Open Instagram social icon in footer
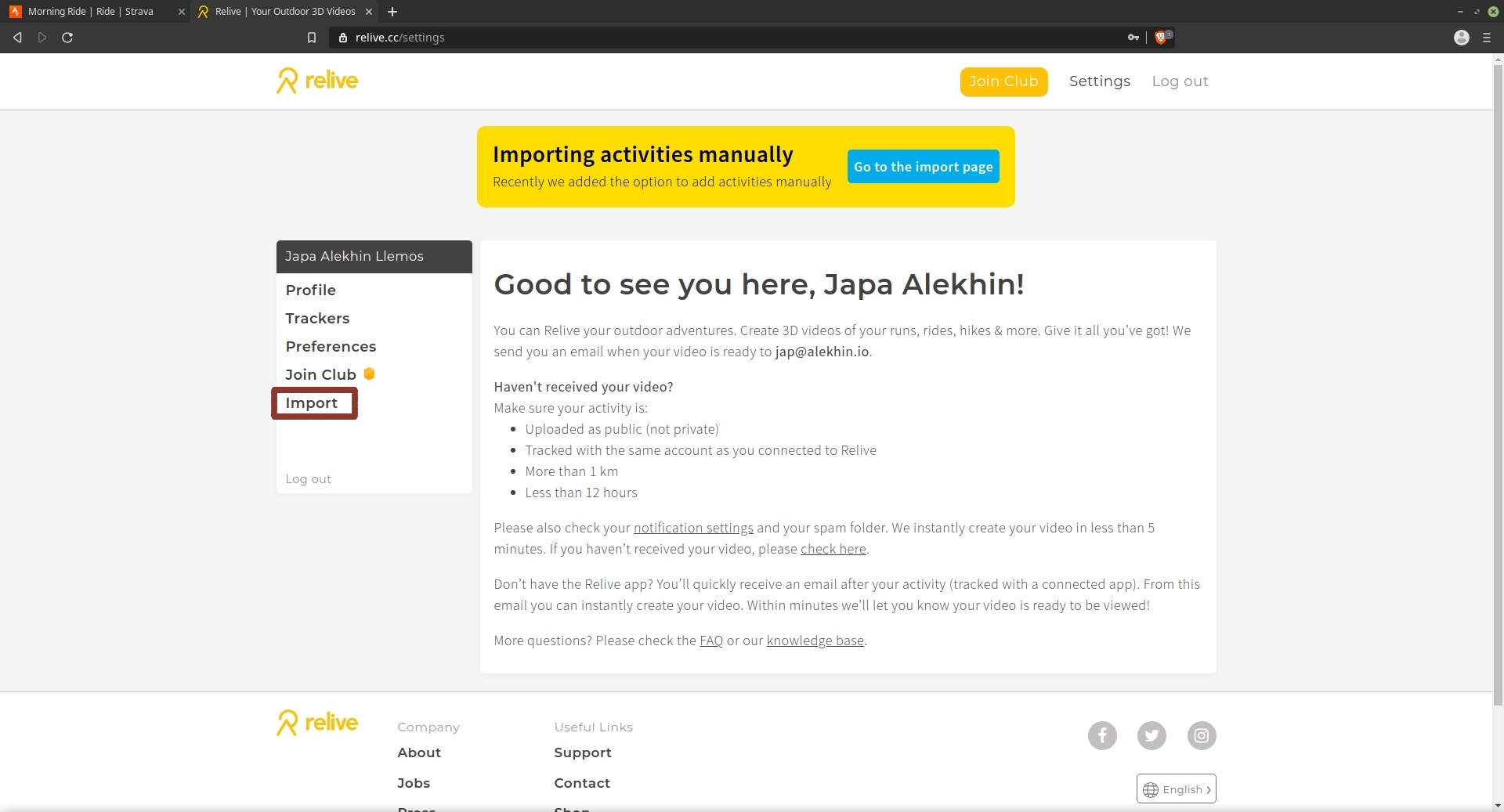Viewport: 1504px width, 812px height. click(1201, 735)
